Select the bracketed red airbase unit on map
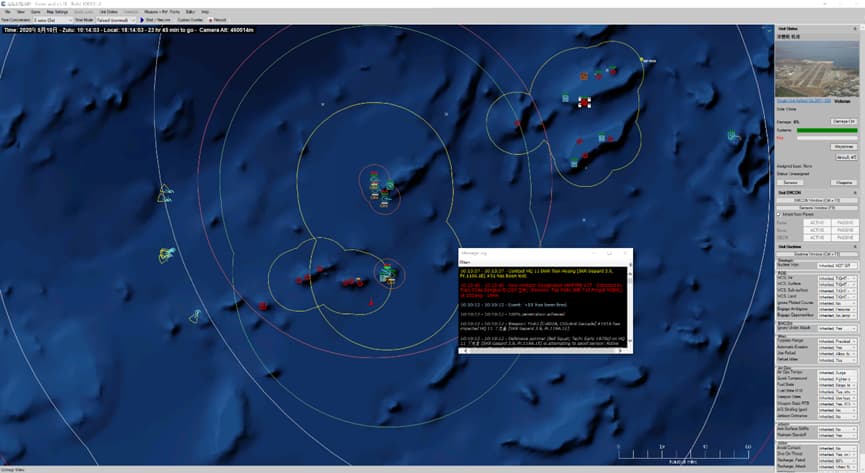This screenshot has width=865, height=473. point(584,102)
